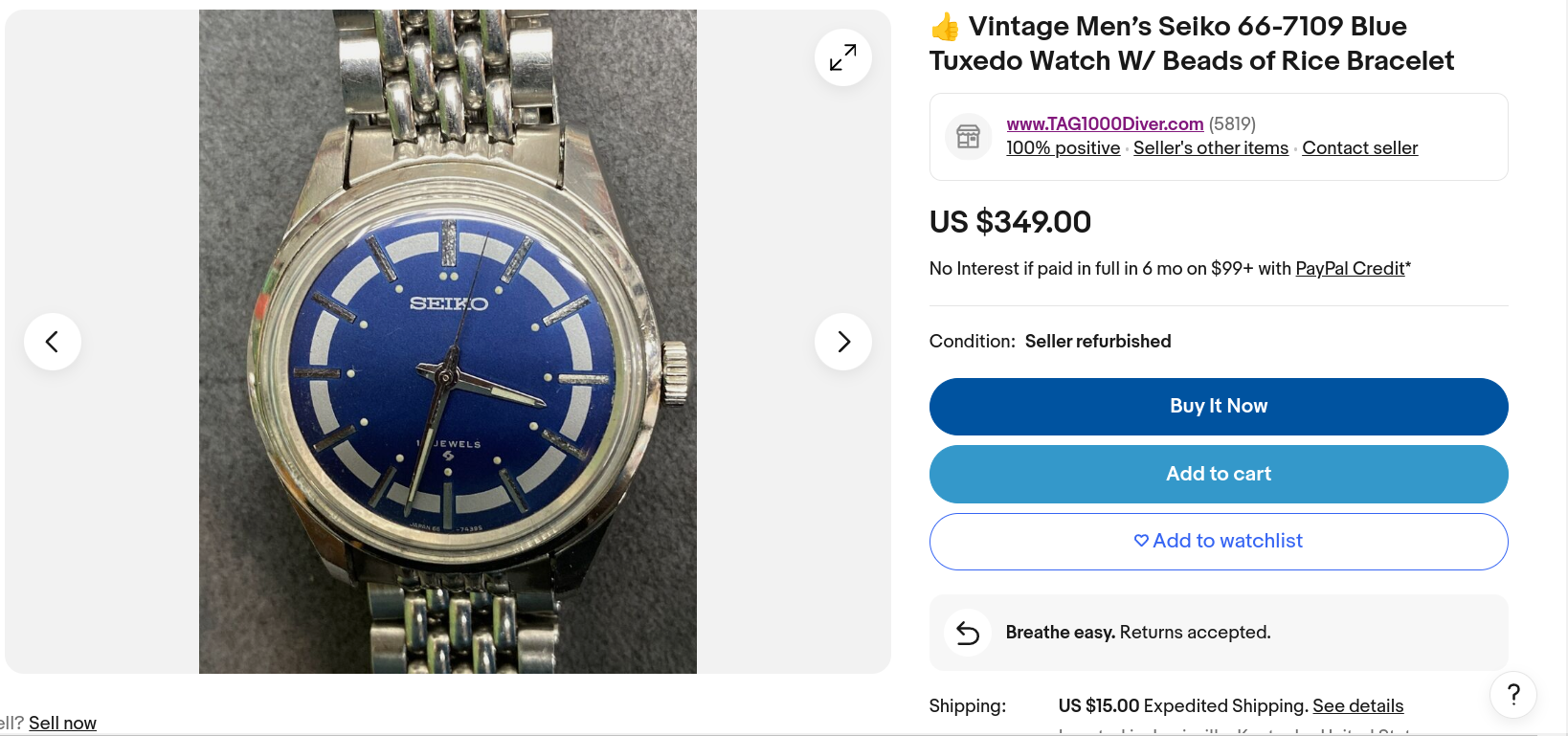Click the Sell now link
The width and height of the screenshot is (1568, 736).
(x=62, y=724)
